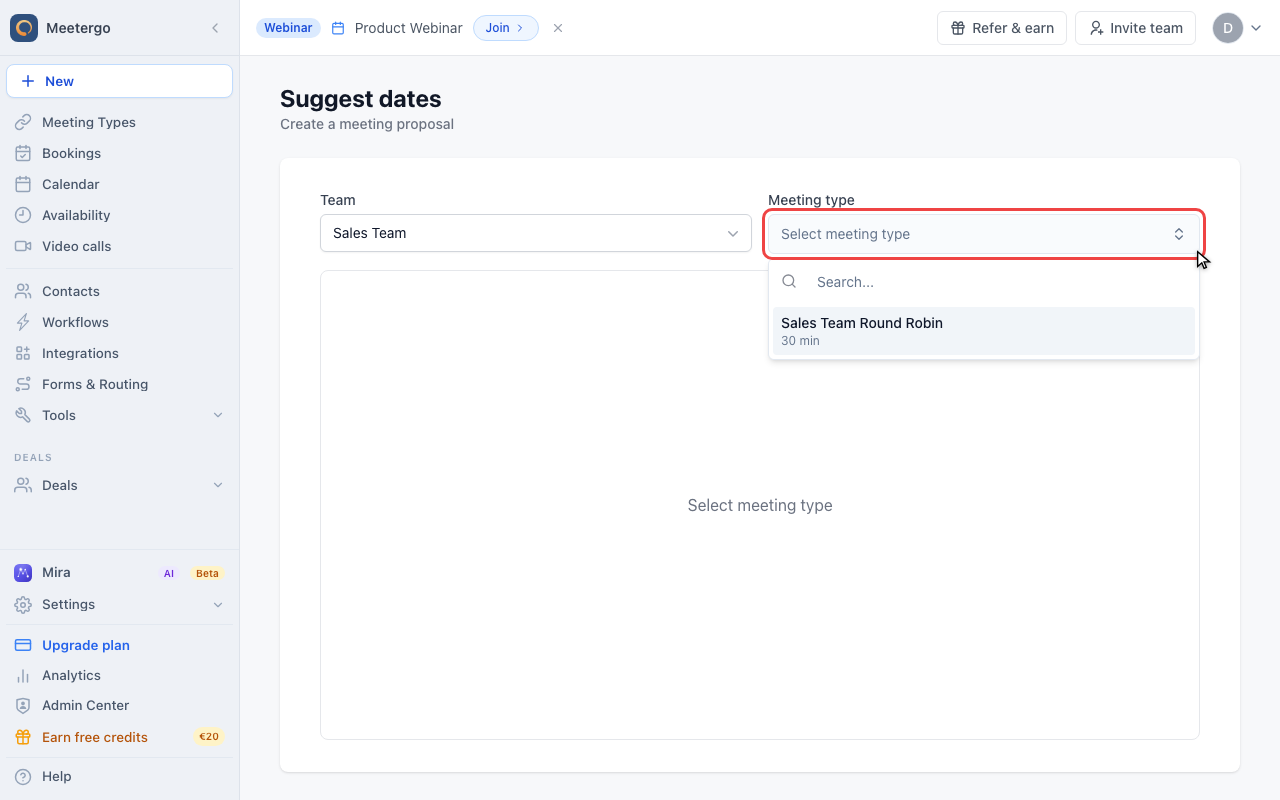The width and height of the screenshot is (1280, 800).
Task: Click the Settings gear icon
Action: pos(23,604)
